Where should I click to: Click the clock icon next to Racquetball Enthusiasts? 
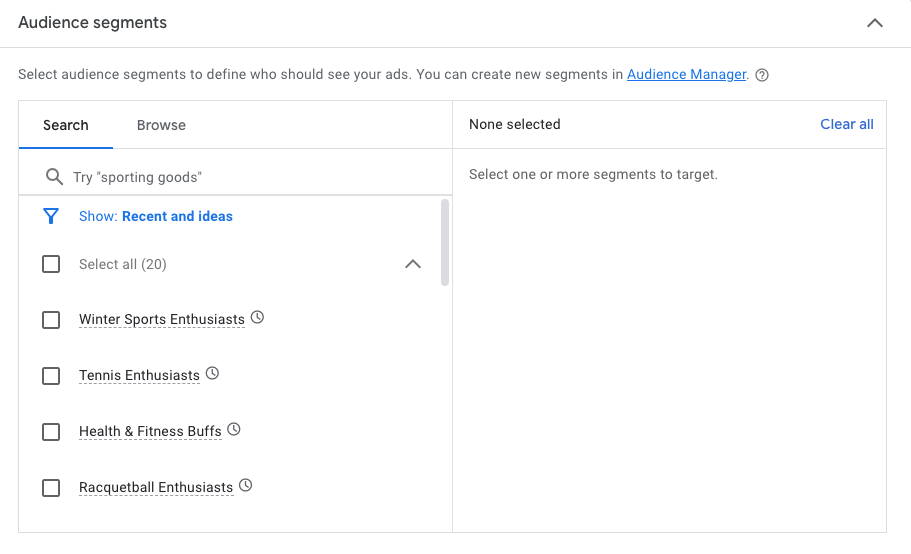pyautogui.click(x=245, y=486)
